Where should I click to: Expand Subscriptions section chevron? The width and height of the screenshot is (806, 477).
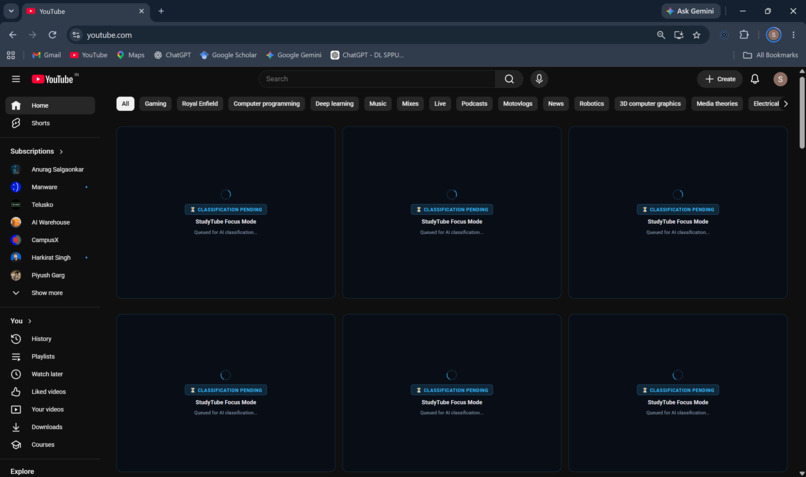pyautogui.click(x=61, y=152)
